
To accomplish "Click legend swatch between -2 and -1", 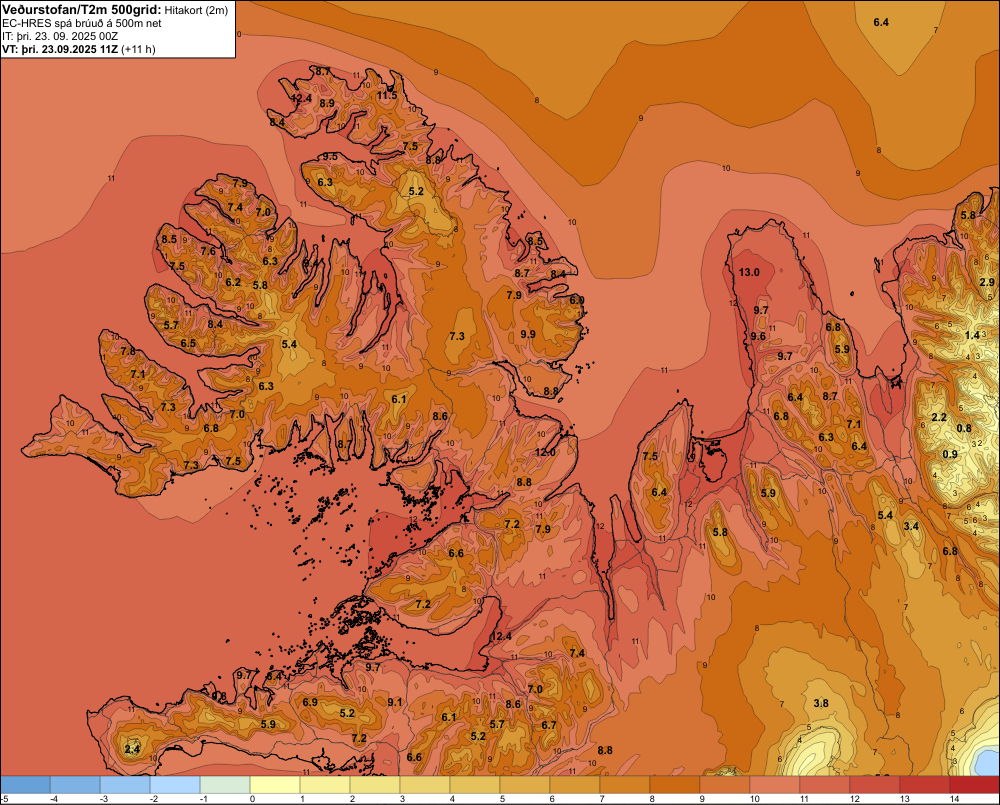I will tap(175, 785).
